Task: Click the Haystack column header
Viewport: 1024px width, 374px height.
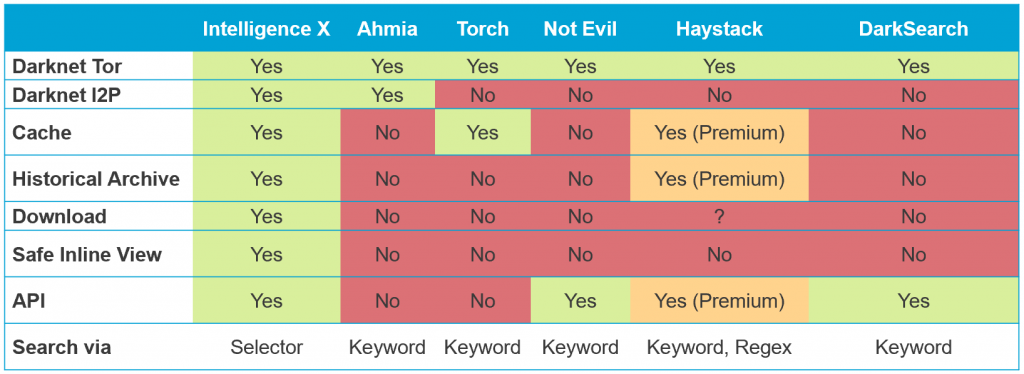Action: pyautogui.click(x=718, y=29)
